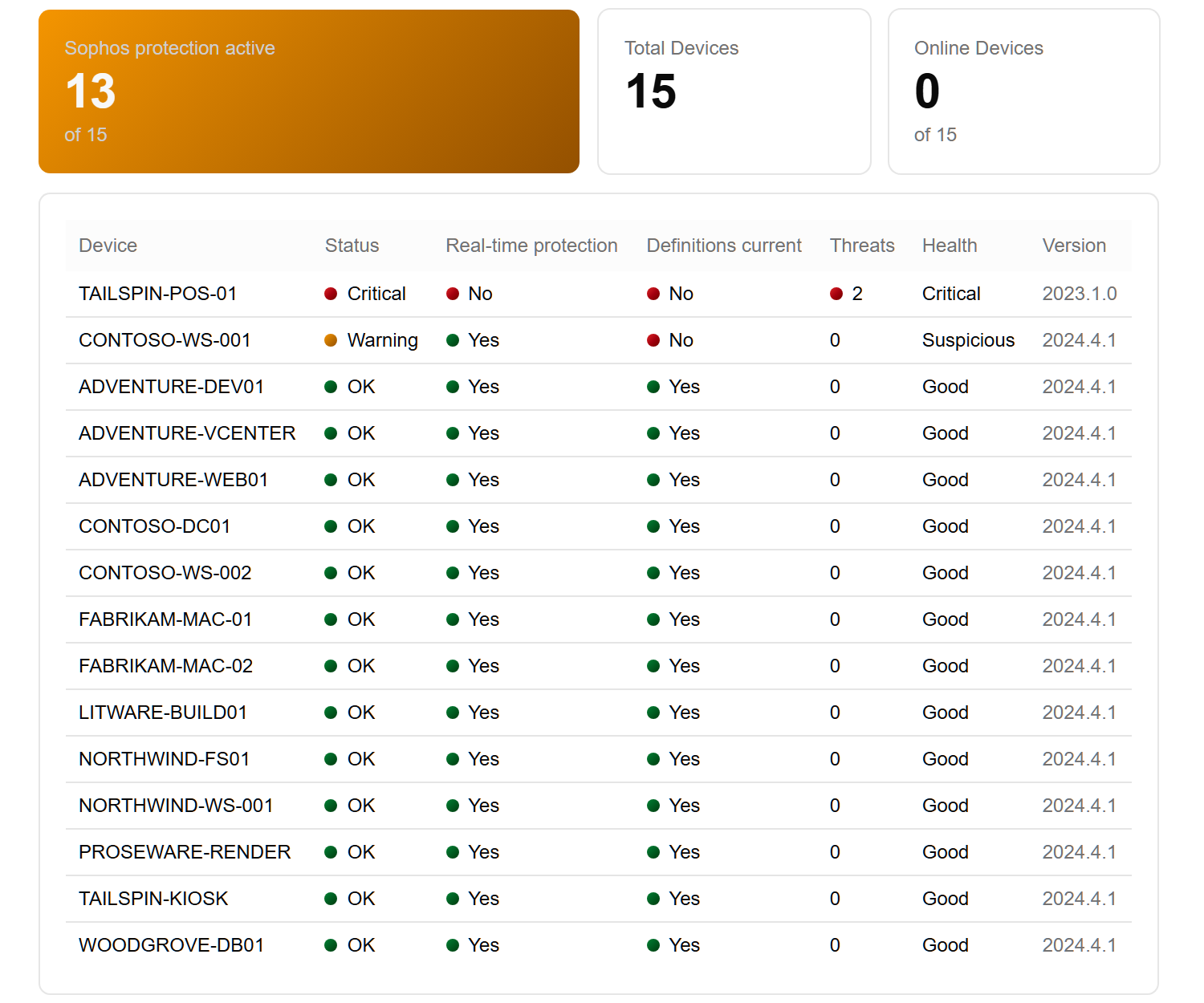
Task: Click the orange Warning status of CONTOSO-WS-001
Action: tap(371, 340)
